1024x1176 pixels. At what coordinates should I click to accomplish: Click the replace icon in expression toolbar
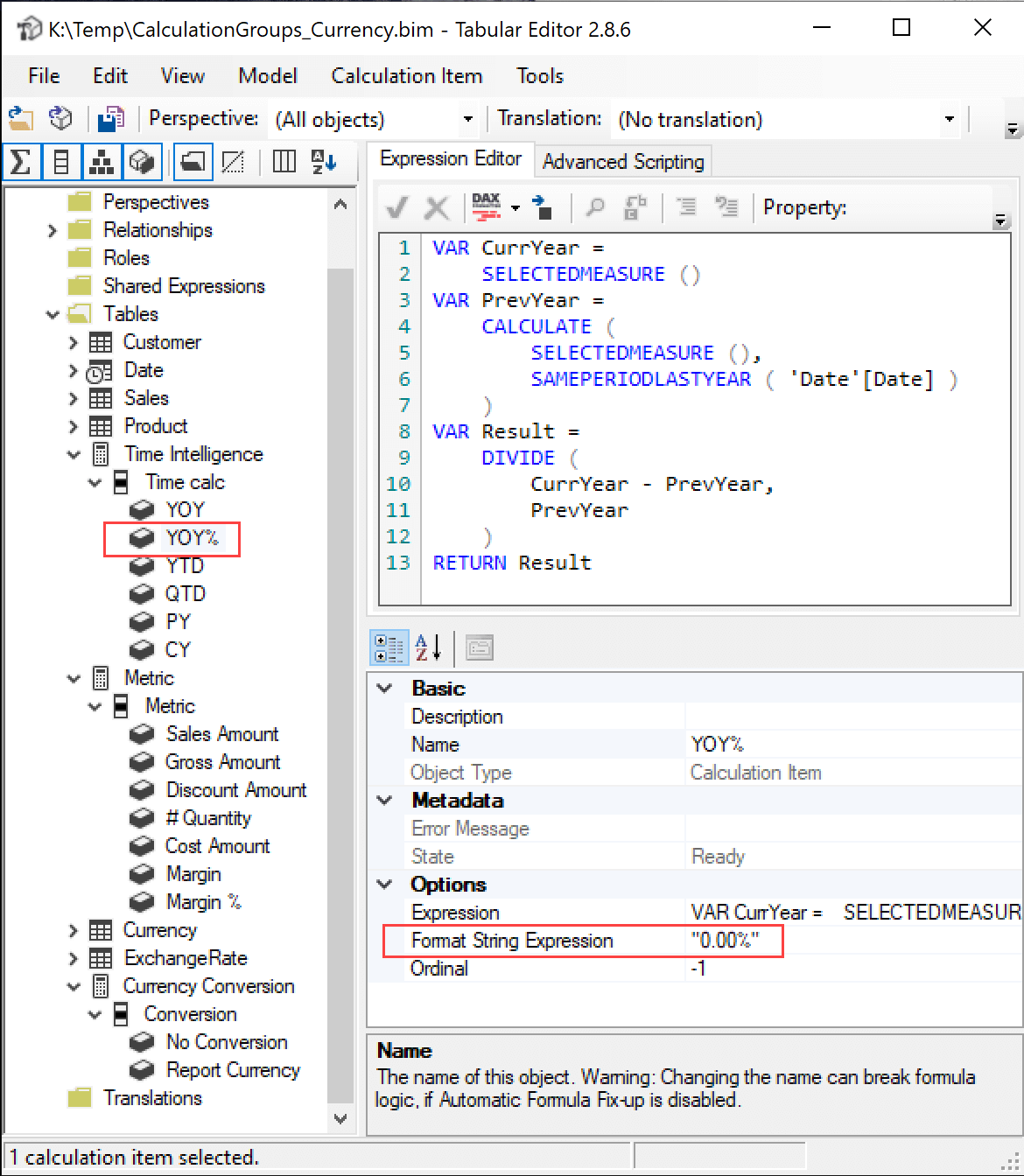635,207
